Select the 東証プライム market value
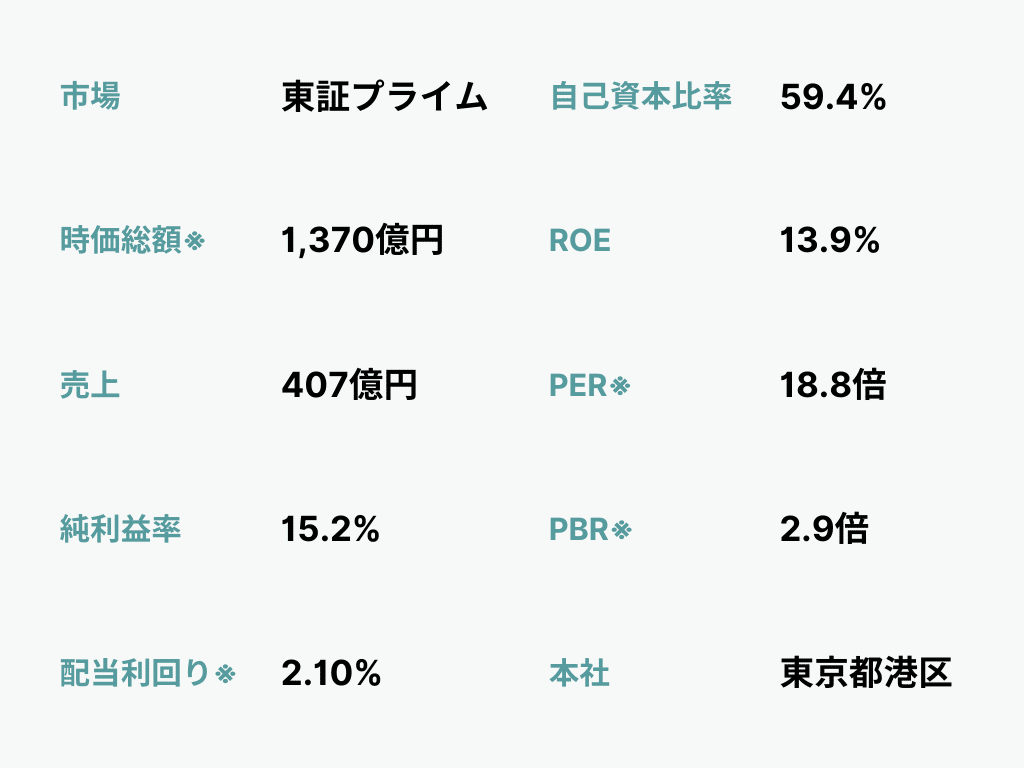This screenshot has height=768, width=1024. (x=384, y=97)
